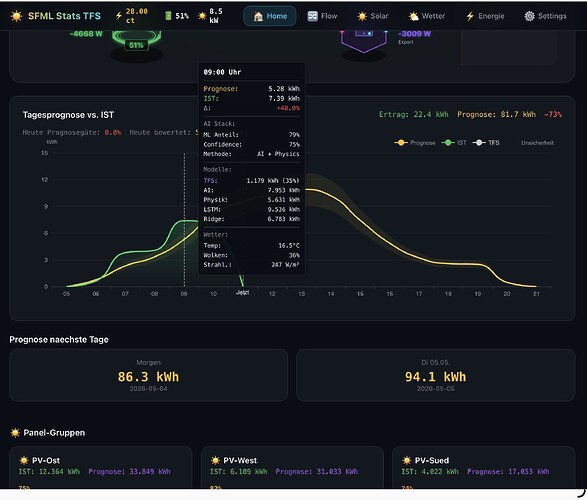Click the lightning icon in Energie tab
Image resolution: width=587 pixels, height=500 pixels.
tap(470, 16)
